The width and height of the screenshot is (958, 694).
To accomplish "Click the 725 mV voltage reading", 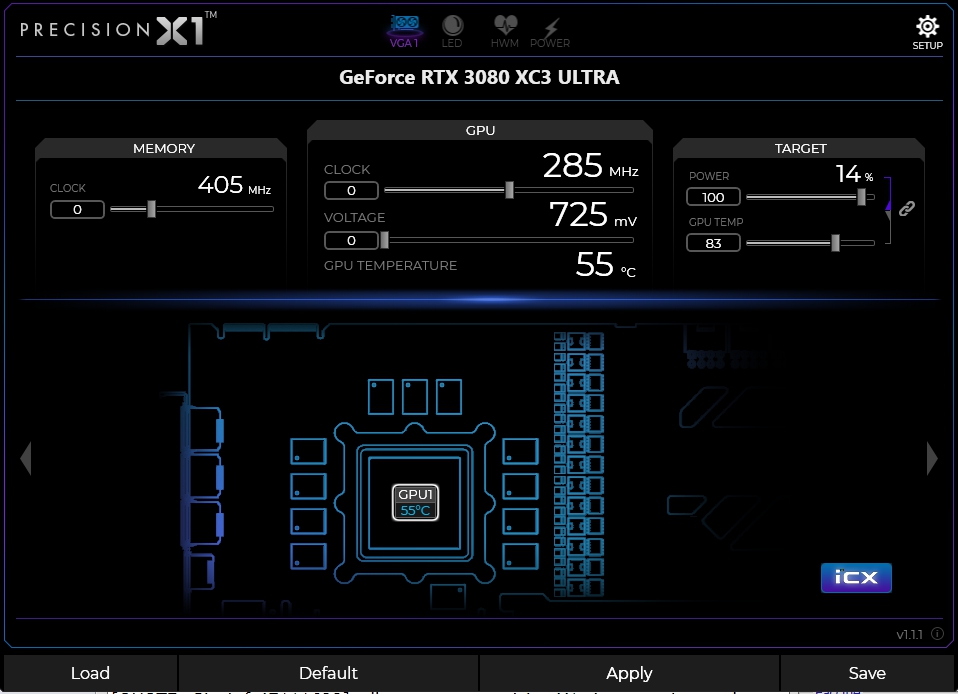I will coord(593,214).
